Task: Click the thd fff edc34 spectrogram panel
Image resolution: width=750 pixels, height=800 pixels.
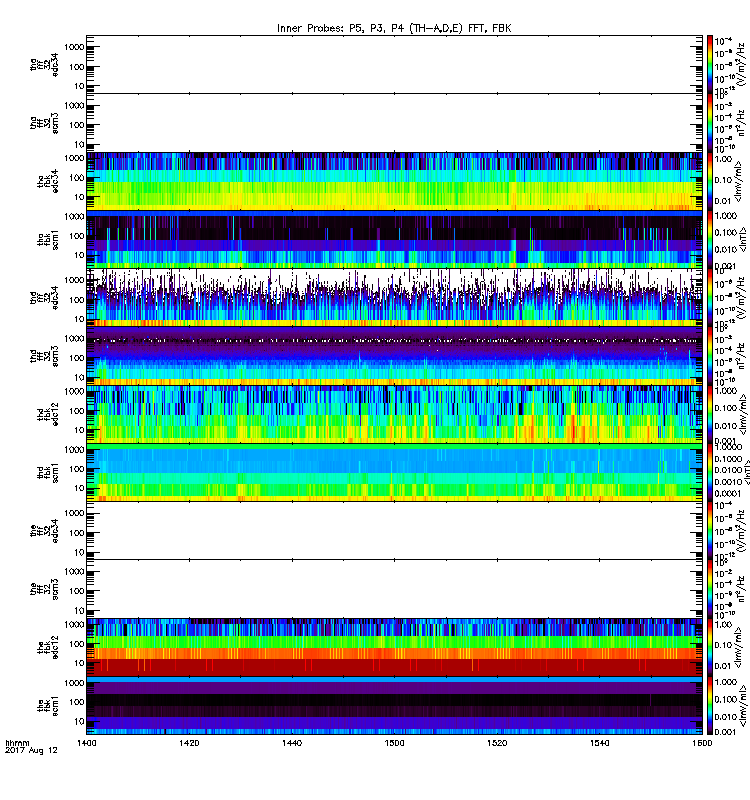Action: [x=394, y=298]
